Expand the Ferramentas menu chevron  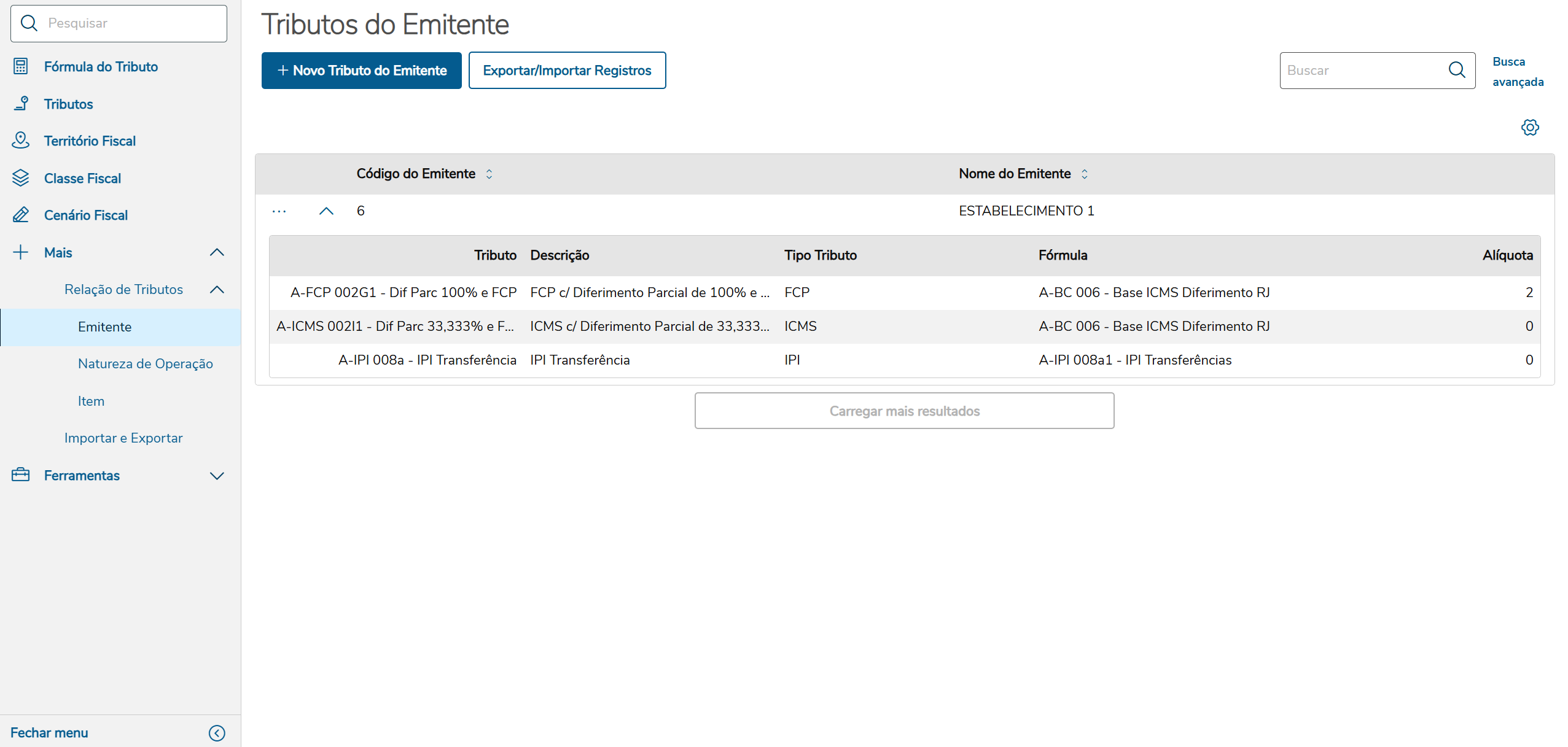click(217, 476)
